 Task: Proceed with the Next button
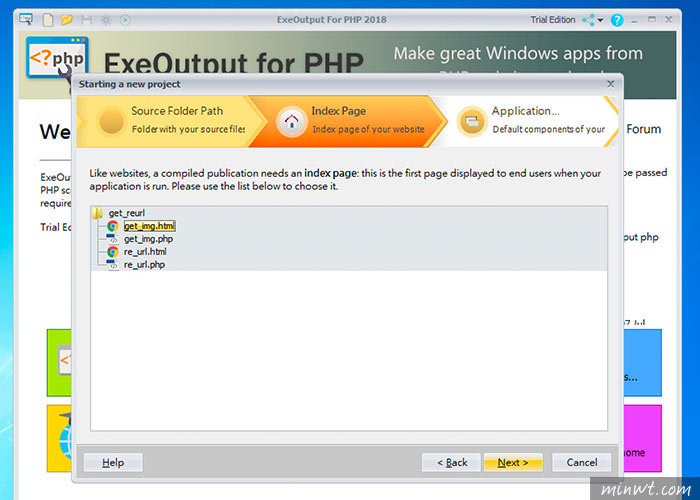pos(513,462)
